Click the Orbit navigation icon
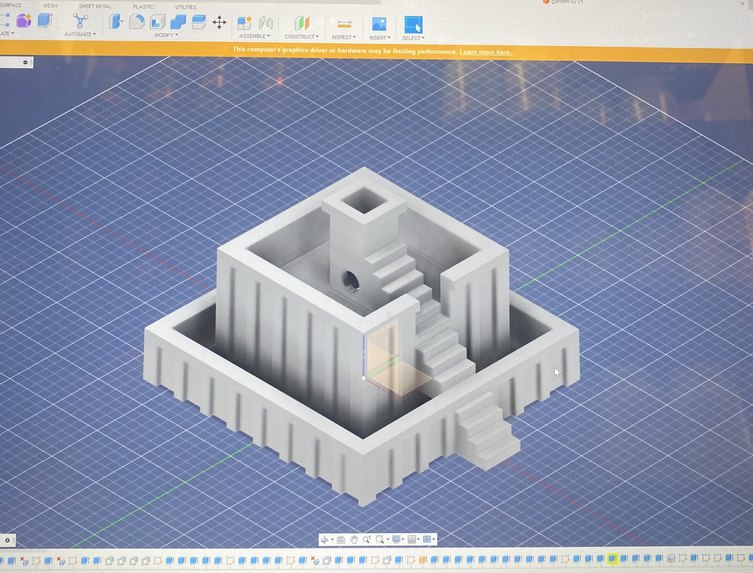The image size is (753, 573). [325, 540]
